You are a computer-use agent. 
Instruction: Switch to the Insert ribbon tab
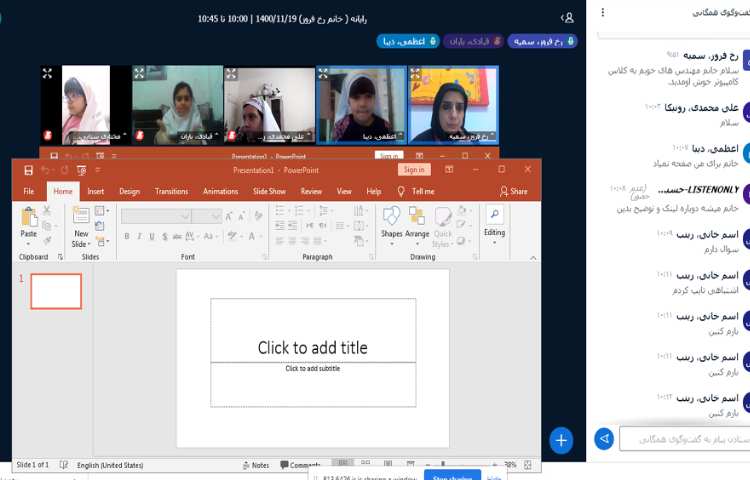tap(95, 191)
